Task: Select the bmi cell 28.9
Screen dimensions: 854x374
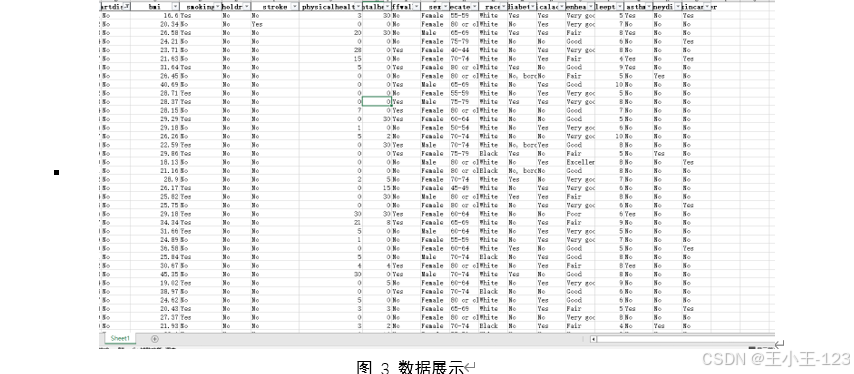Action: pos(155,179)
